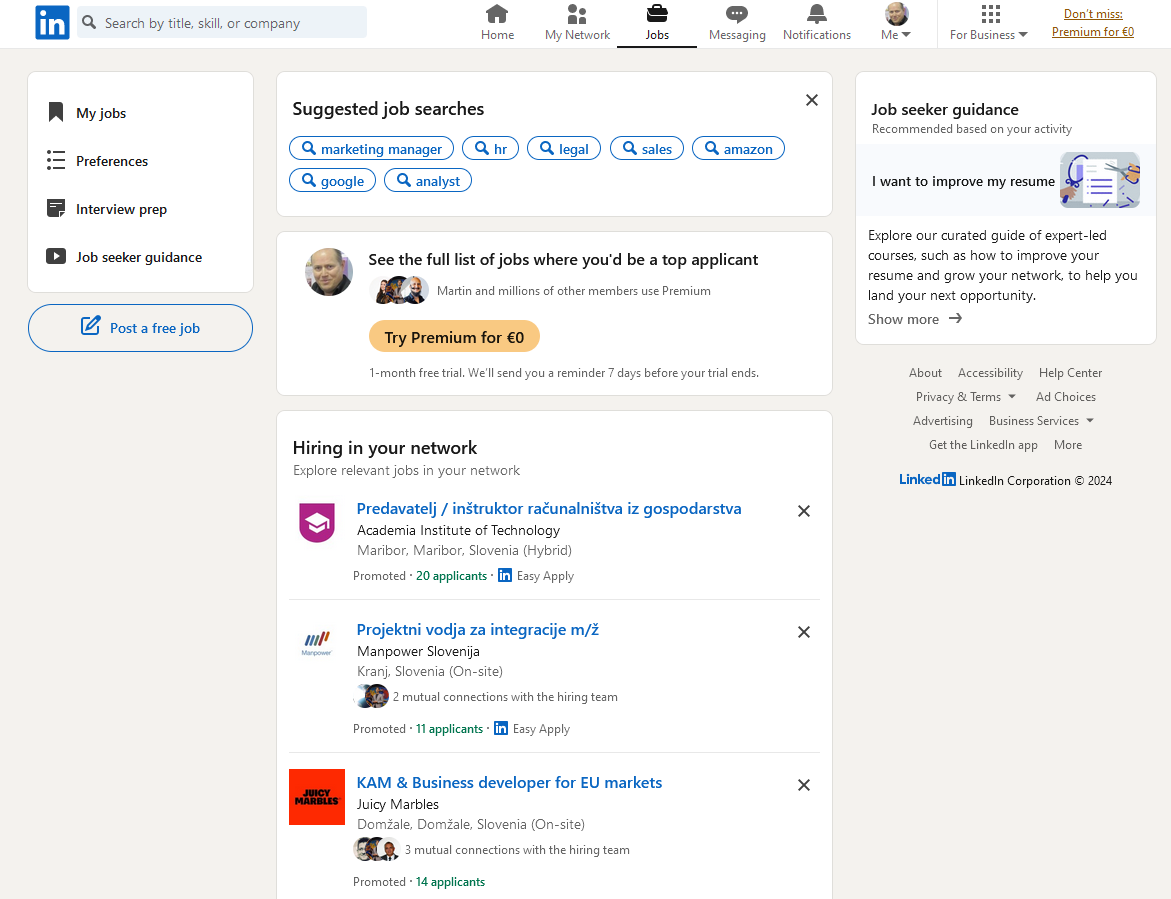The width and height of the screenshot is (1171, 899).
Task: Click the LinkedIn logo icon
Action: click(52, 22)
